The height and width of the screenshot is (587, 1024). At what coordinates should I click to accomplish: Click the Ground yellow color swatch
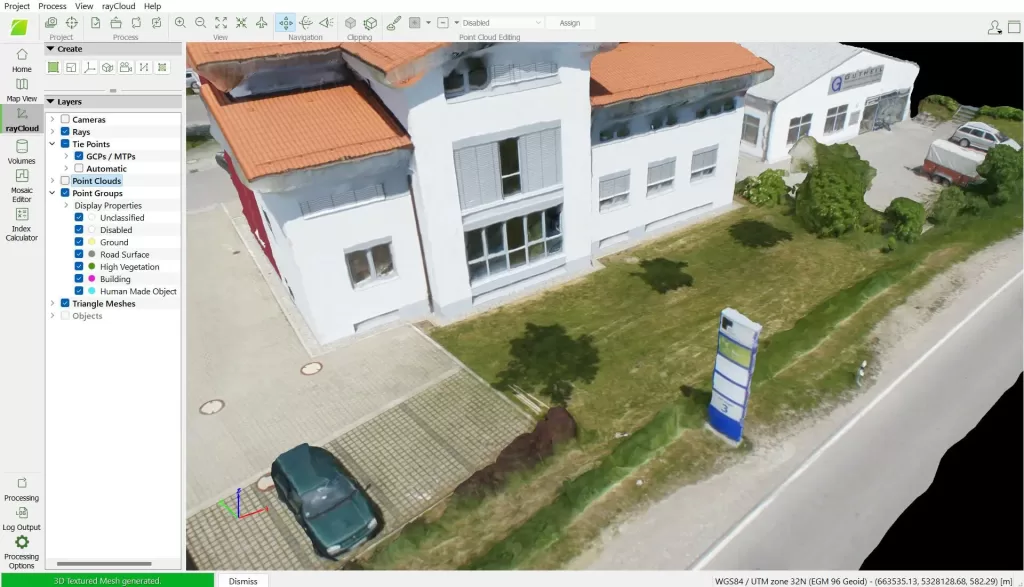pyautogui.click(x=91, y=242)
